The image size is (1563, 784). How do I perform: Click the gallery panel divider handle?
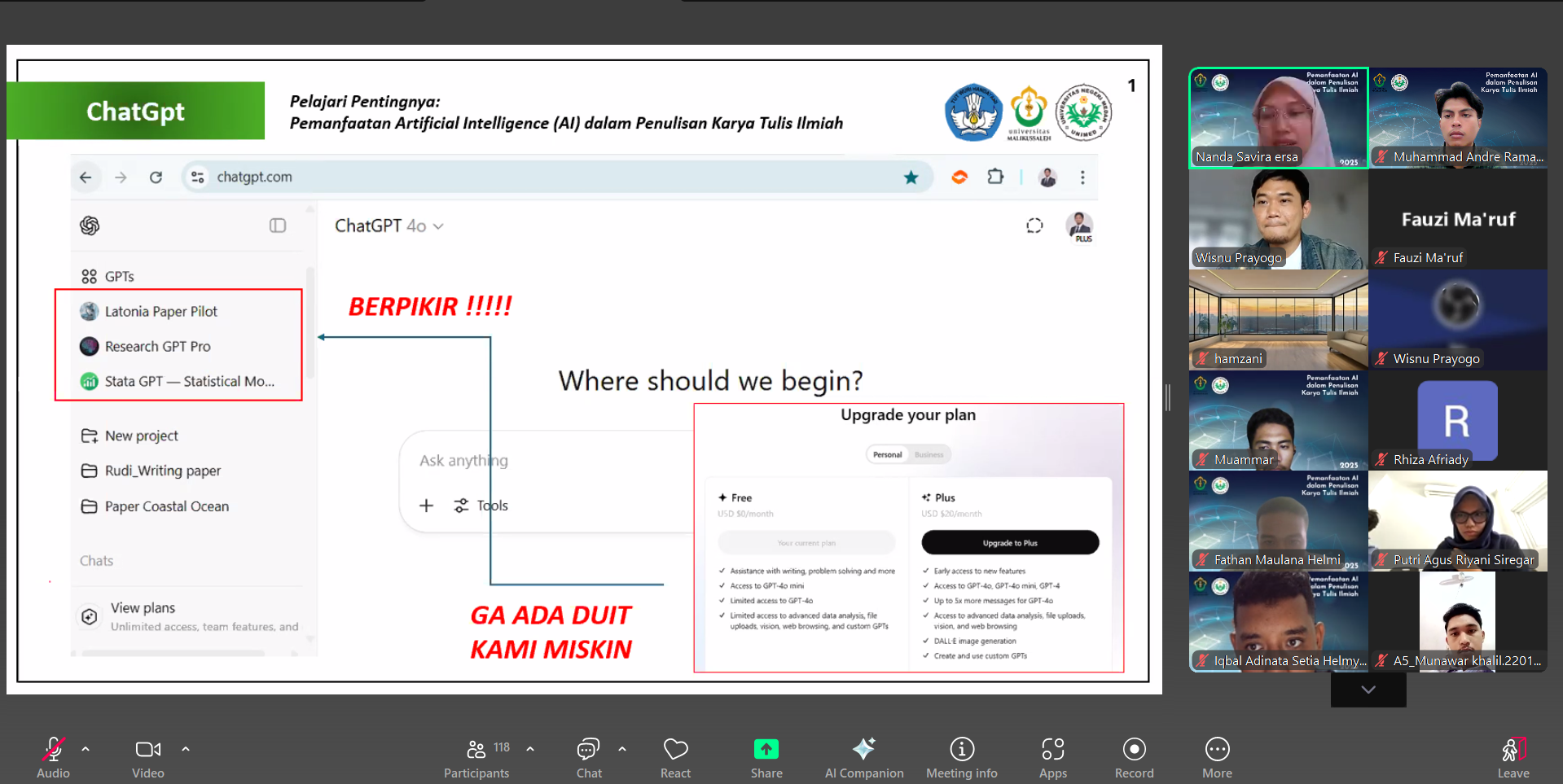pos(1168,397)
